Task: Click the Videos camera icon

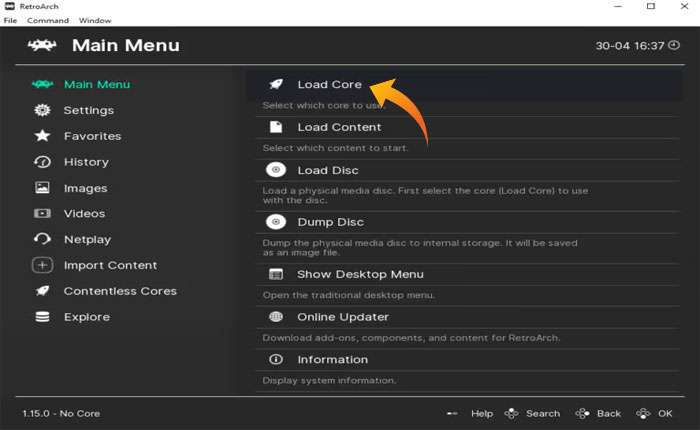Action: (42, 214)
